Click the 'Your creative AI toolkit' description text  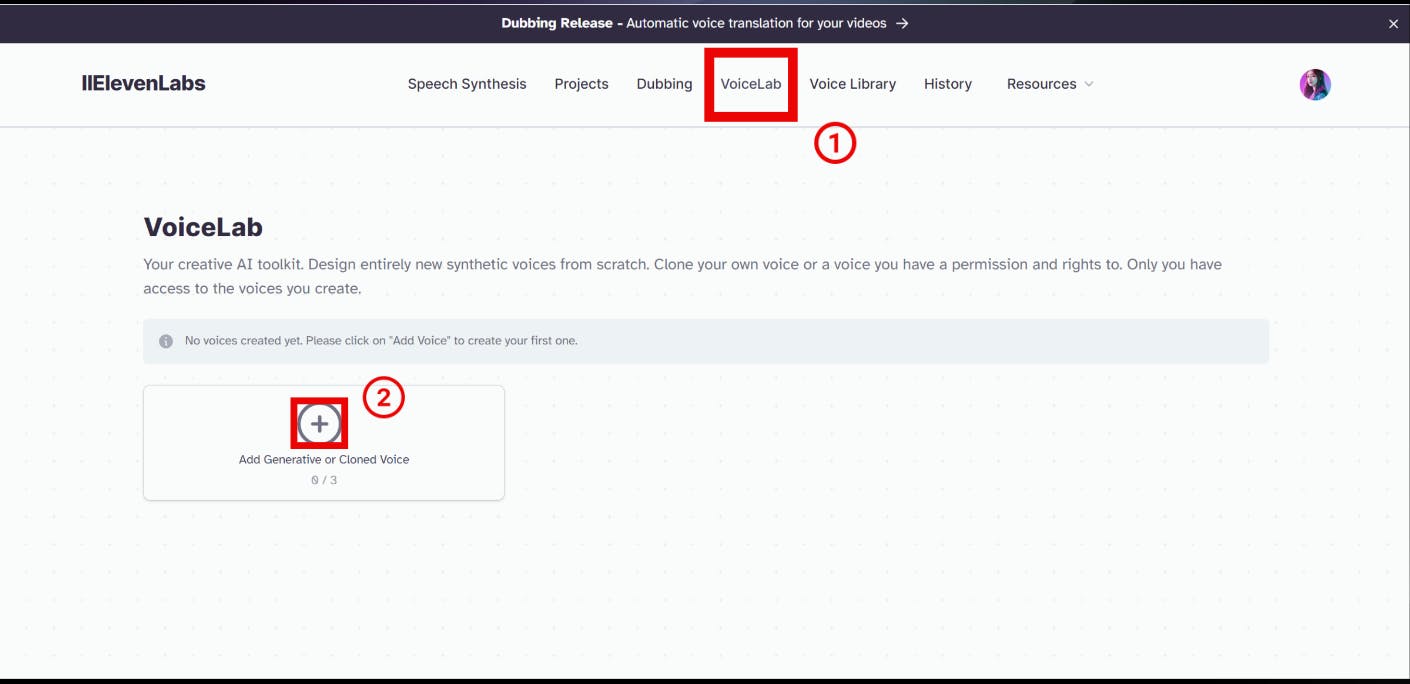(x=682, y=277)
